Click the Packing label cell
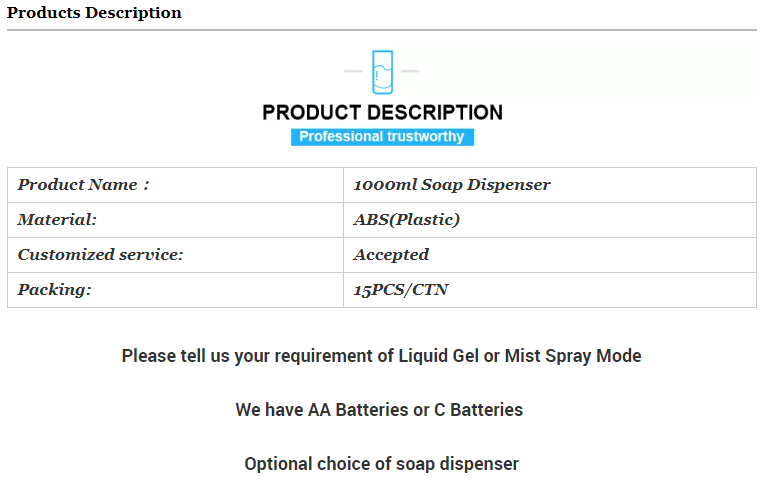774x495 pixels. tap(175, 290)
